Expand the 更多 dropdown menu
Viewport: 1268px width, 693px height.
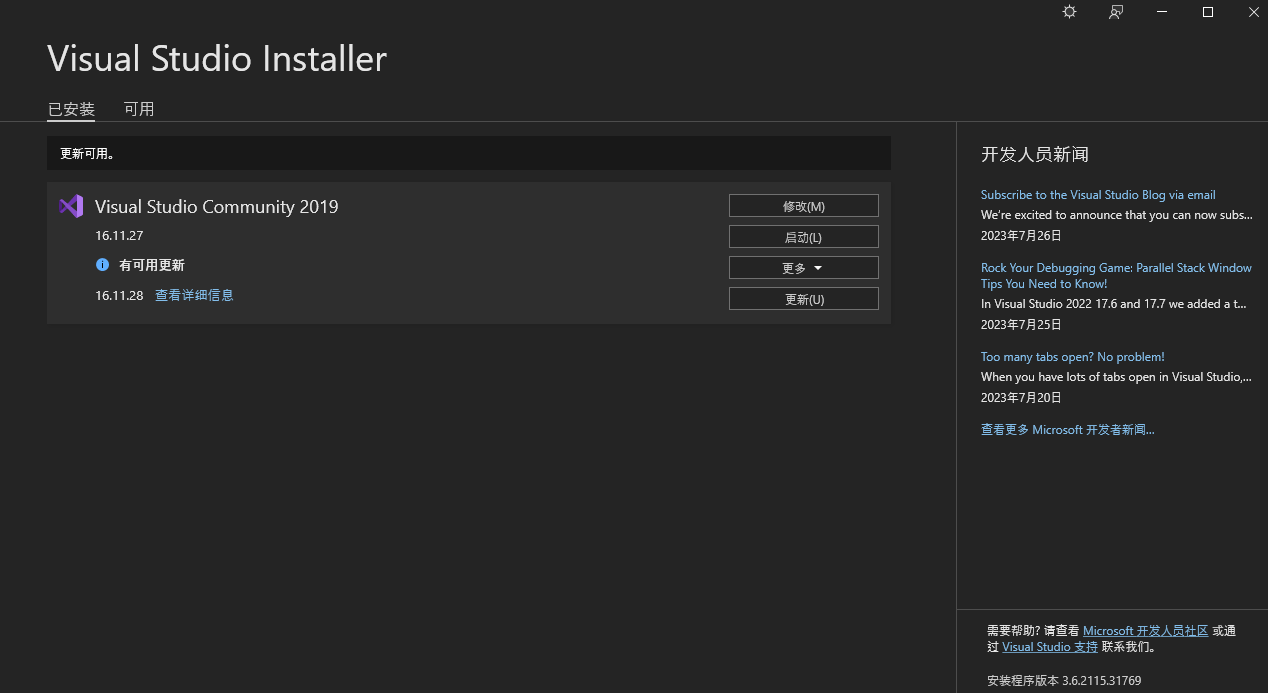point(803,268)
